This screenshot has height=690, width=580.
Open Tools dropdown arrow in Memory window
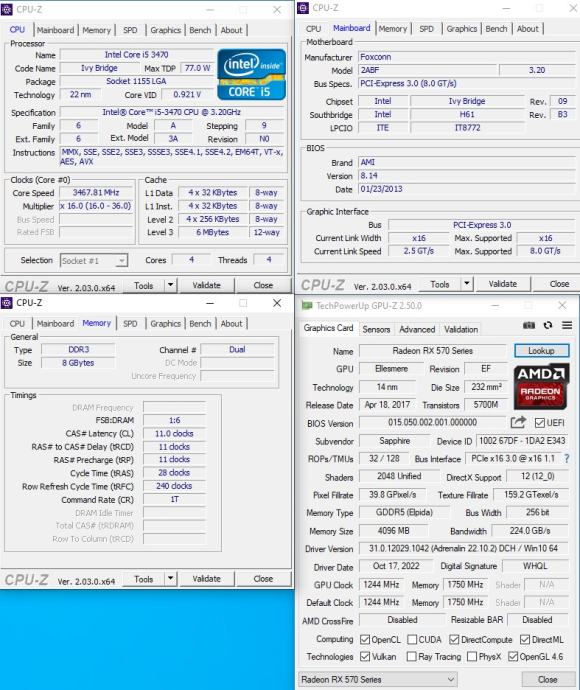170,579
